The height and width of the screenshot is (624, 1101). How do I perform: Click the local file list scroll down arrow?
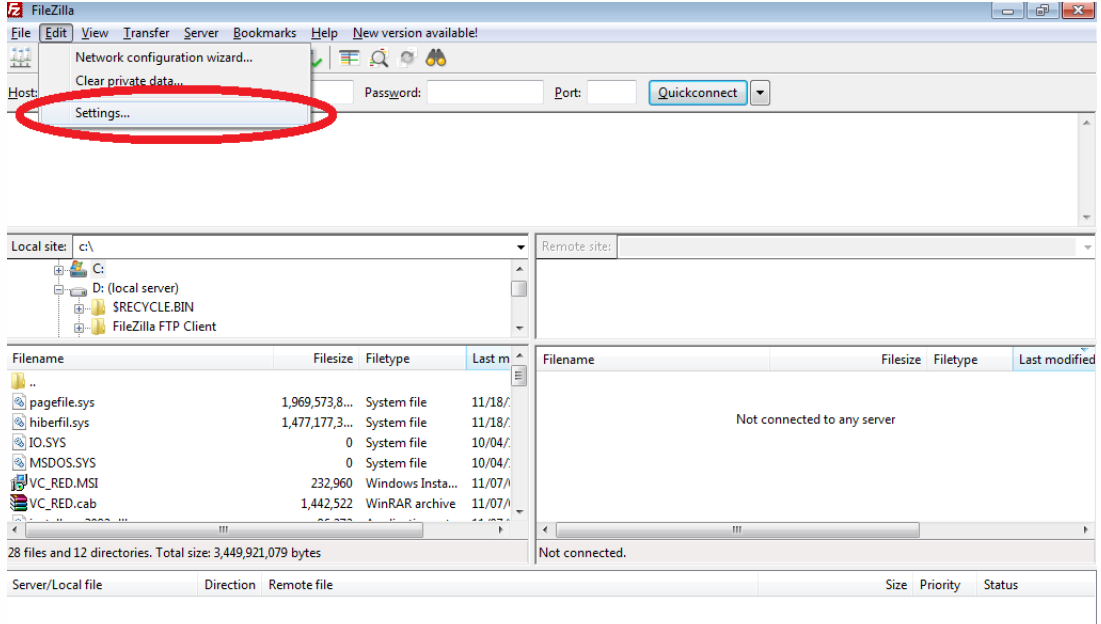coord(520,512)
